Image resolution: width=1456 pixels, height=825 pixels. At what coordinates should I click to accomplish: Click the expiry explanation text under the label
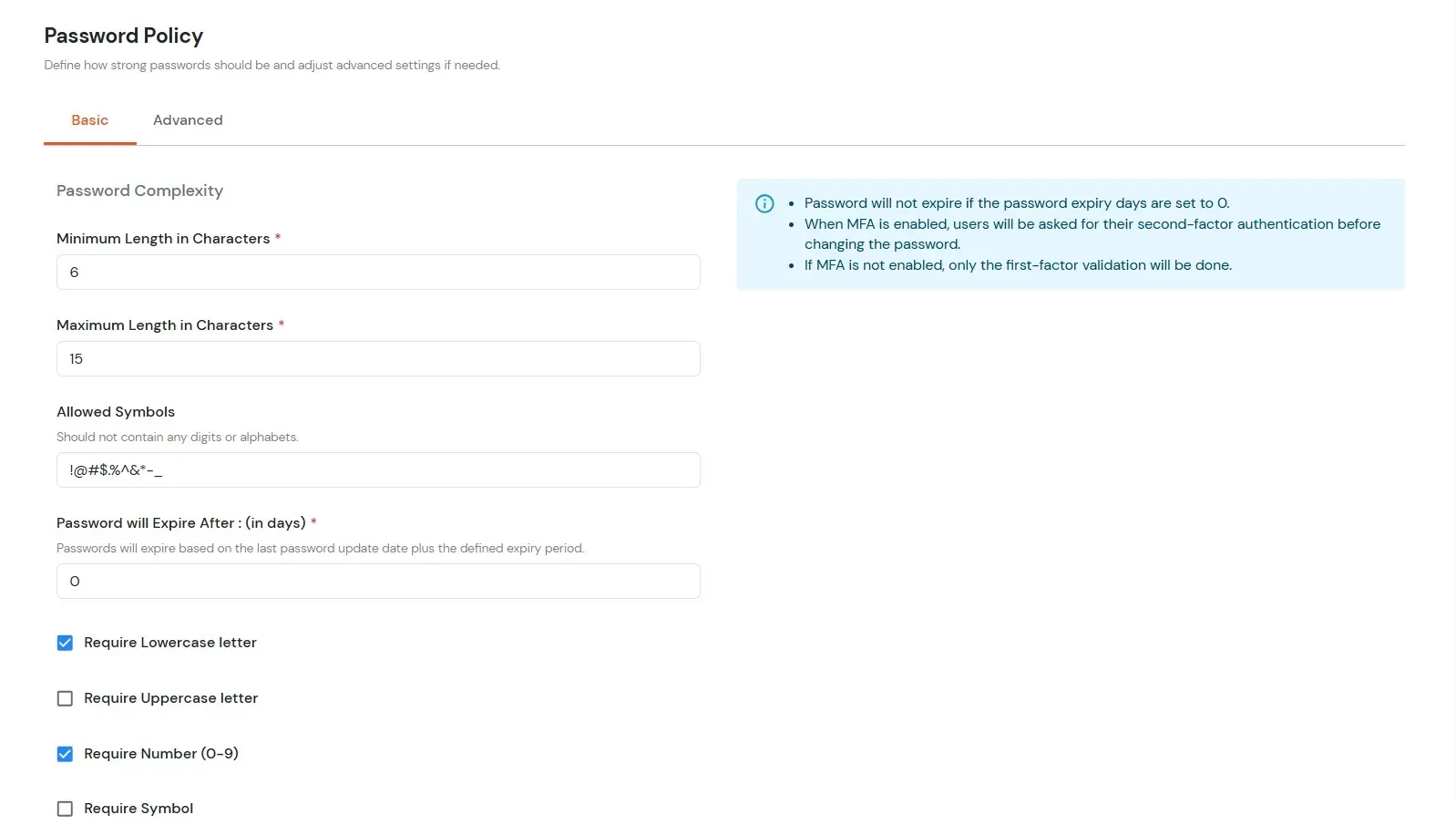coord(320,548)
